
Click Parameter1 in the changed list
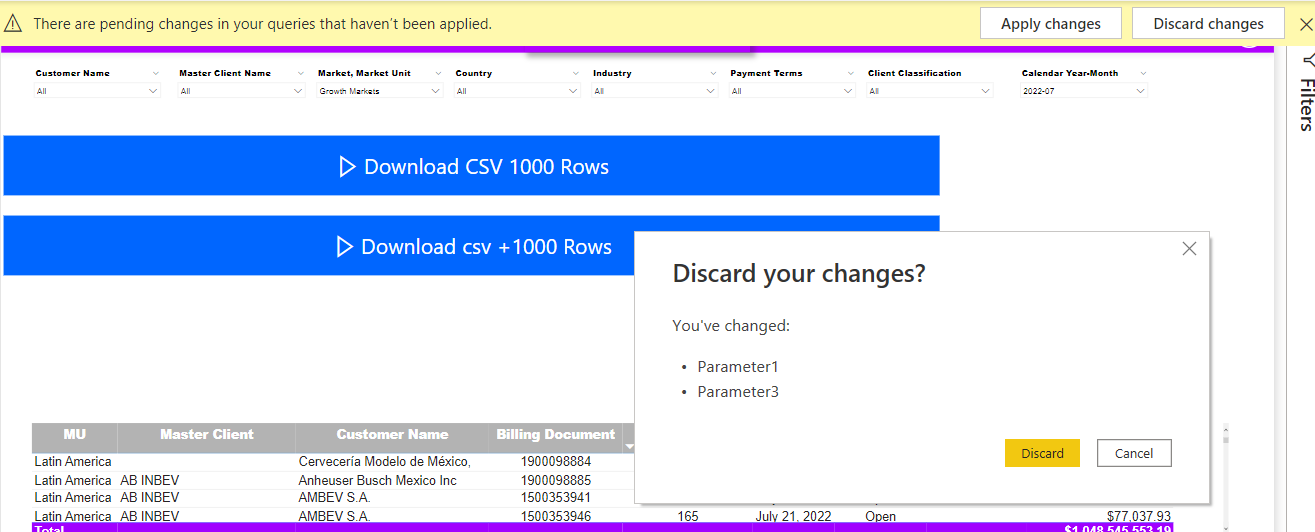click(738, 367)
